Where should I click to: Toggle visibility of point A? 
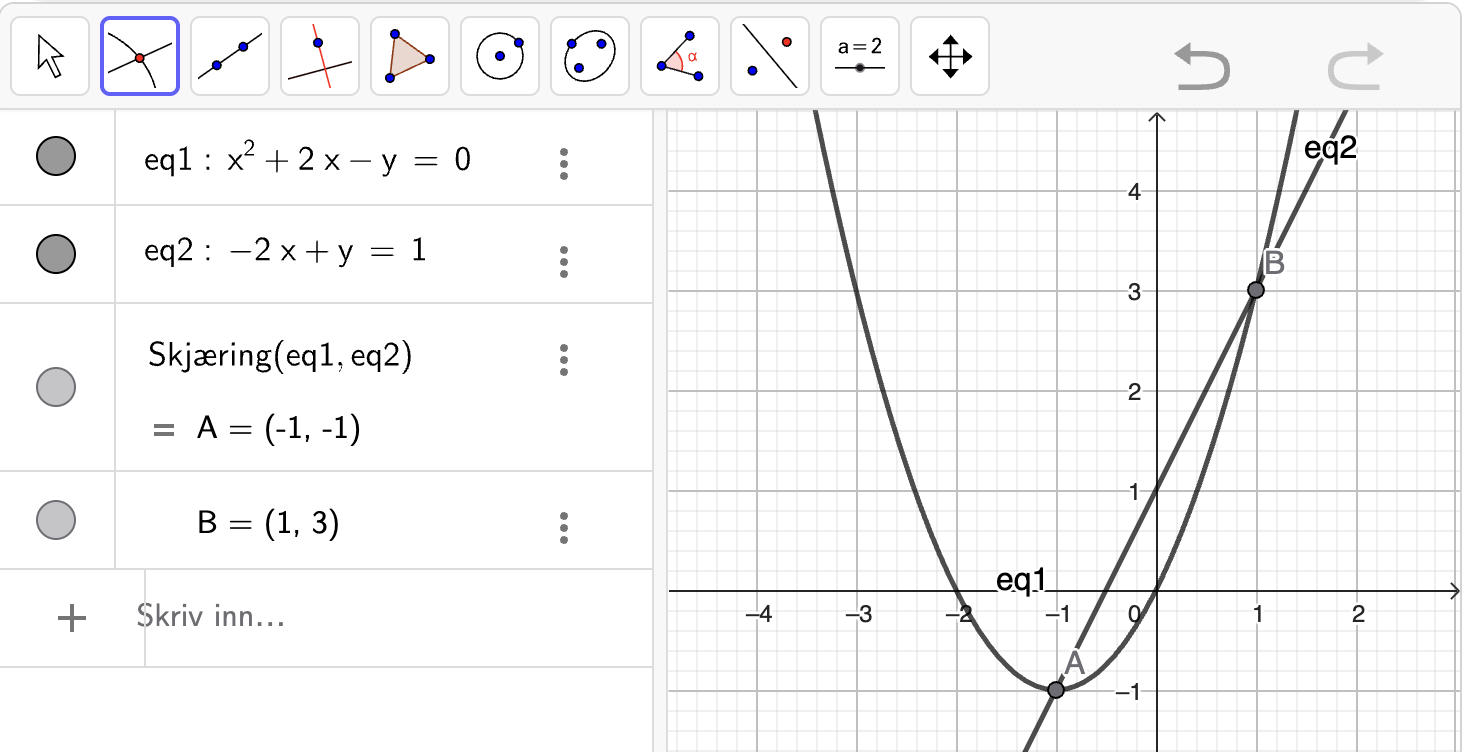[56, 386]
